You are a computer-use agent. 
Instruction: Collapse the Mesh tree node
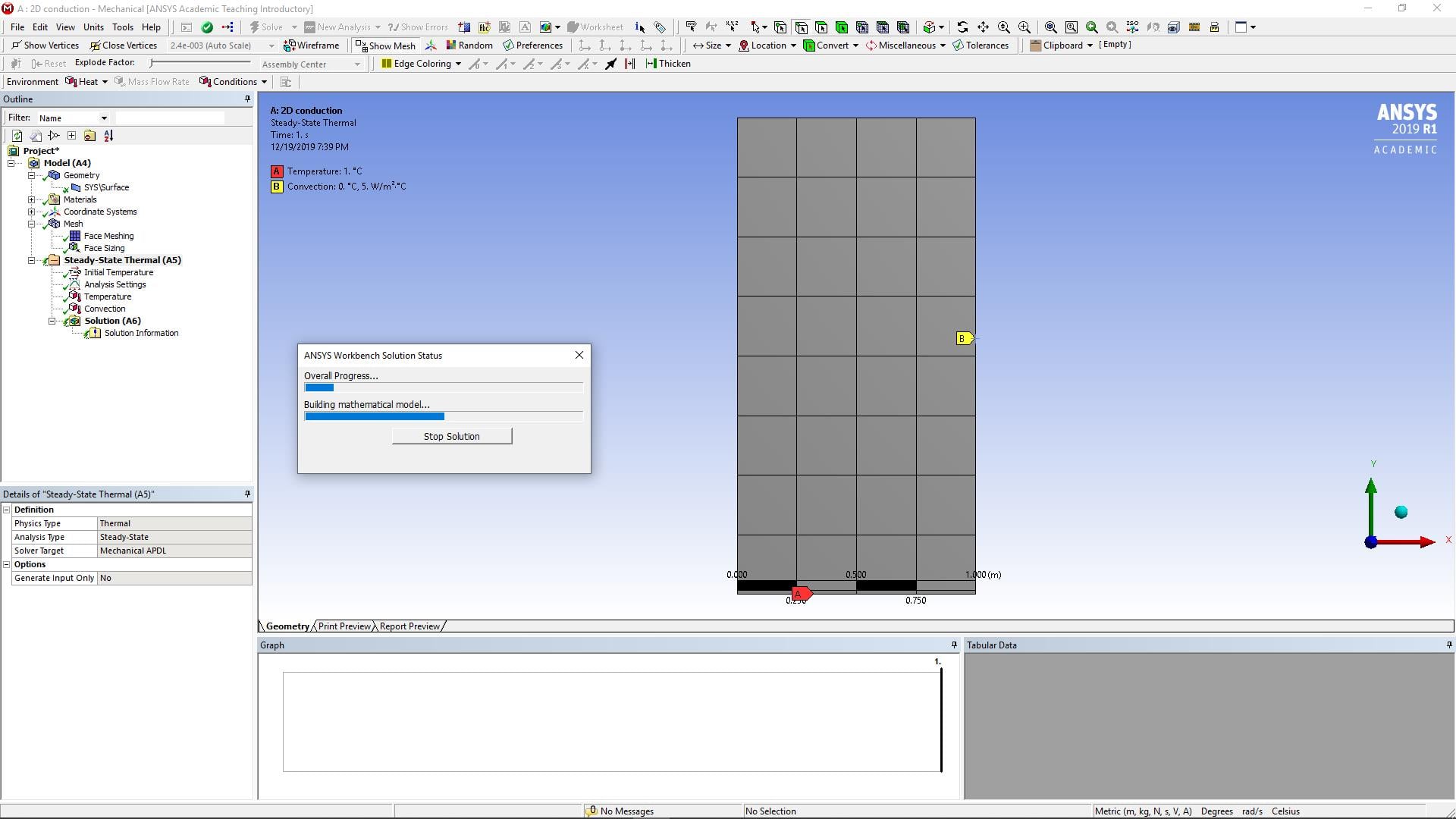point(32,224)
